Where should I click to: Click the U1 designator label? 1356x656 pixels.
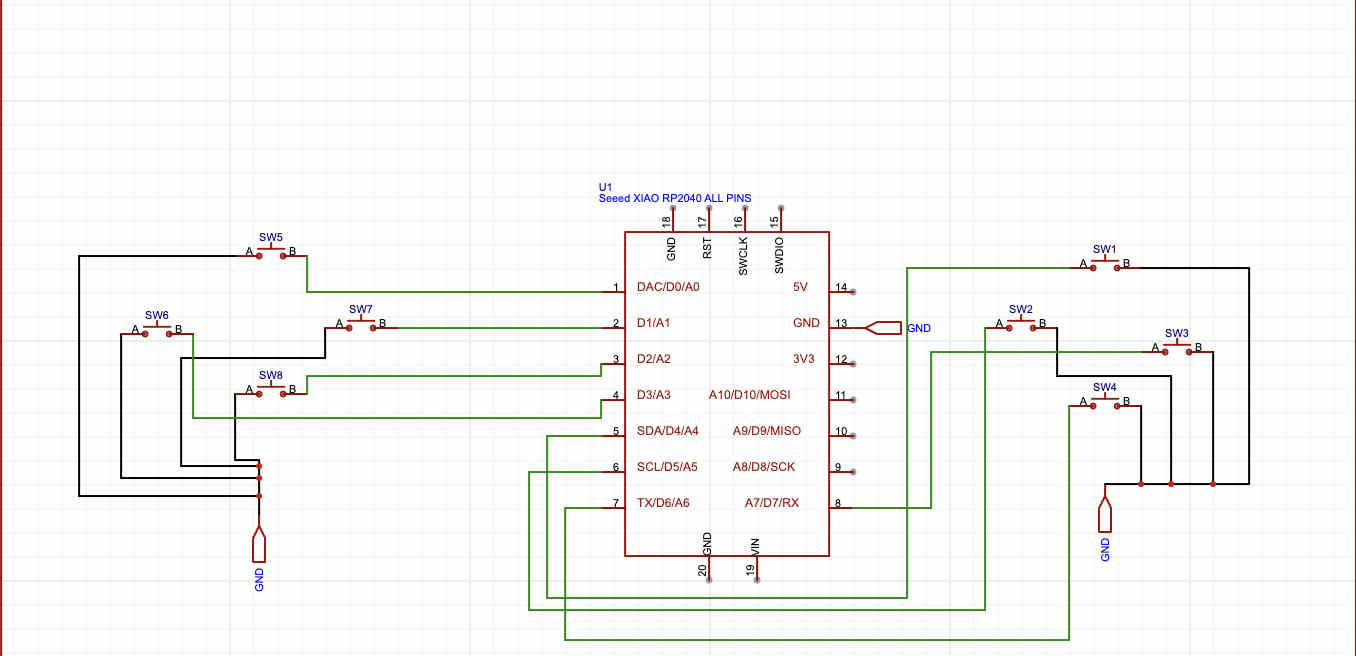(x=605, y=187)
